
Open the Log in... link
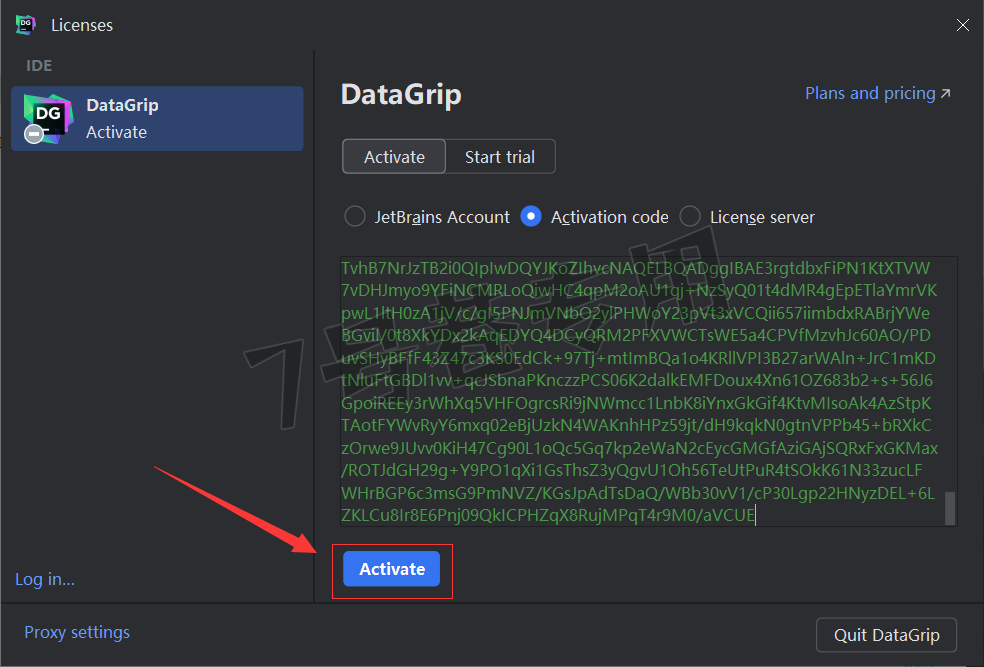[x=45, y=579]
